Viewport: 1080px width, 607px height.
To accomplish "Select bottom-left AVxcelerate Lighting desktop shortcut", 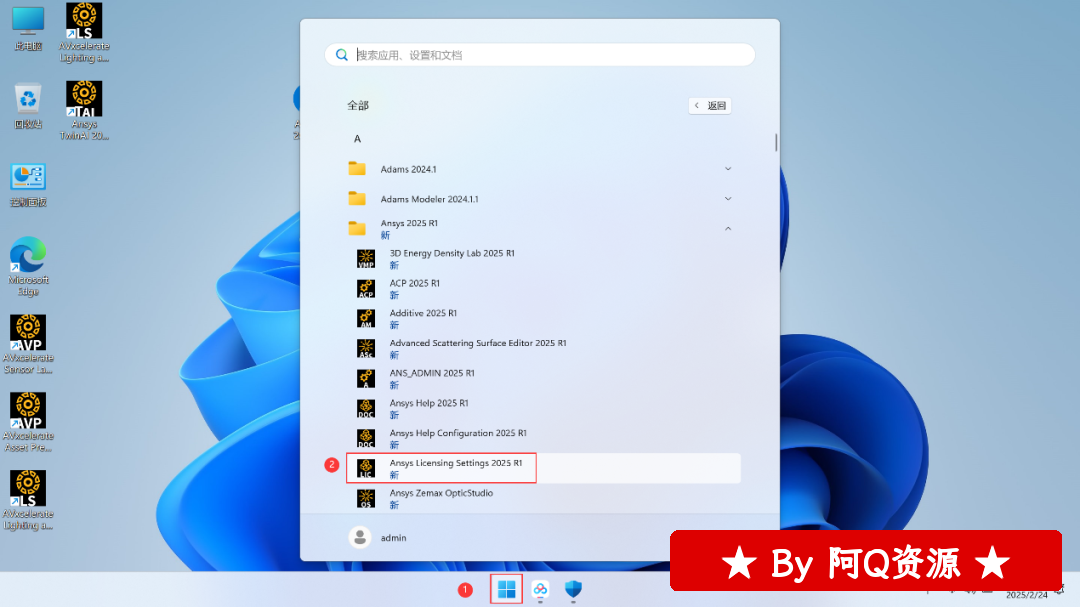I will pyautogui.click(x=28, y=500).
